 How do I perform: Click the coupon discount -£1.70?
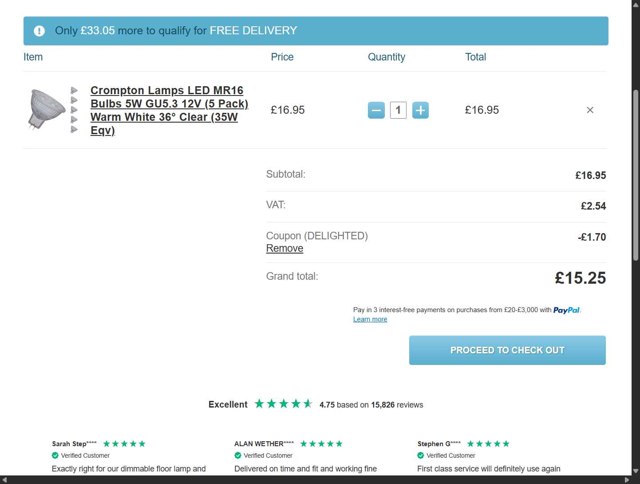(x=591, y=237)
